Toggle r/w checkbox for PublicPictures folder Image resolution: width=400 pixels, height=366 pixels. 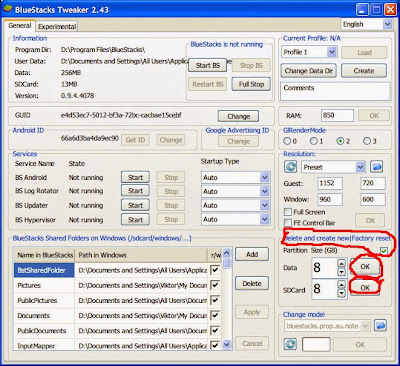point(215,300)
